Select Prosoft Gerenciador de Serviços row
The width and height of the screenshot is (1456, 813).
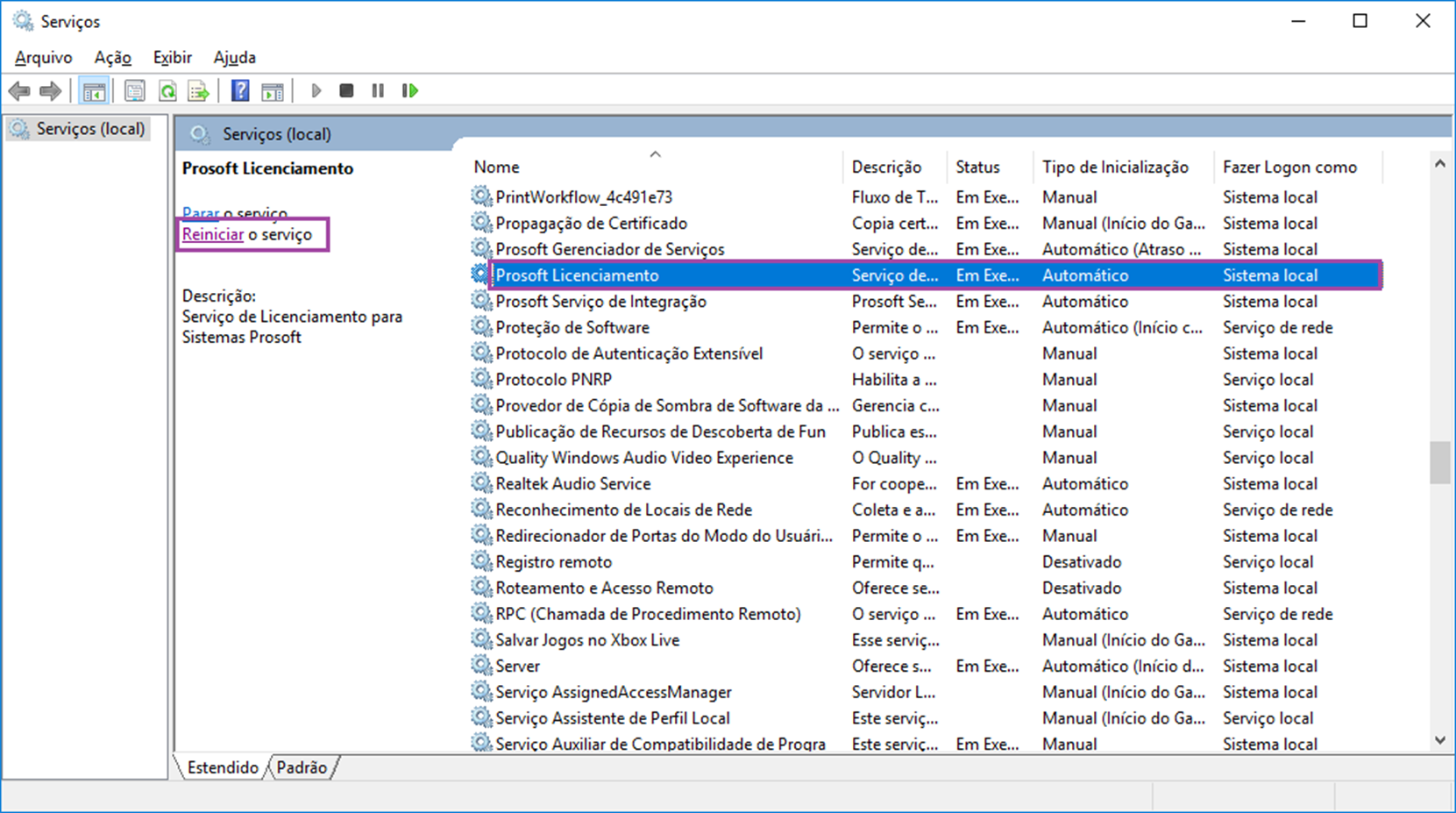[x=926, y=249]
